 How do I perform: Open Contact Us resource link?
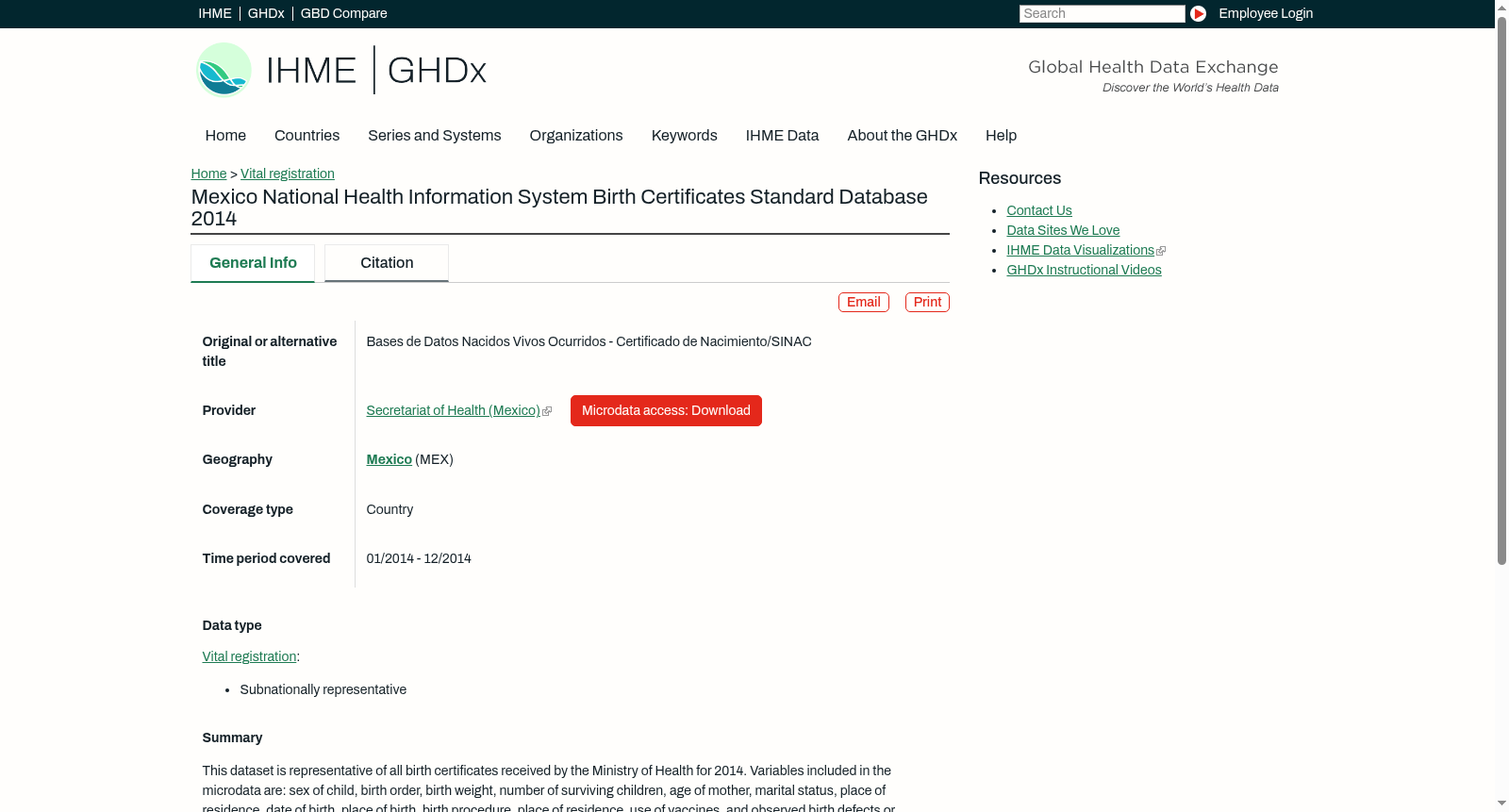[1039, 210]
